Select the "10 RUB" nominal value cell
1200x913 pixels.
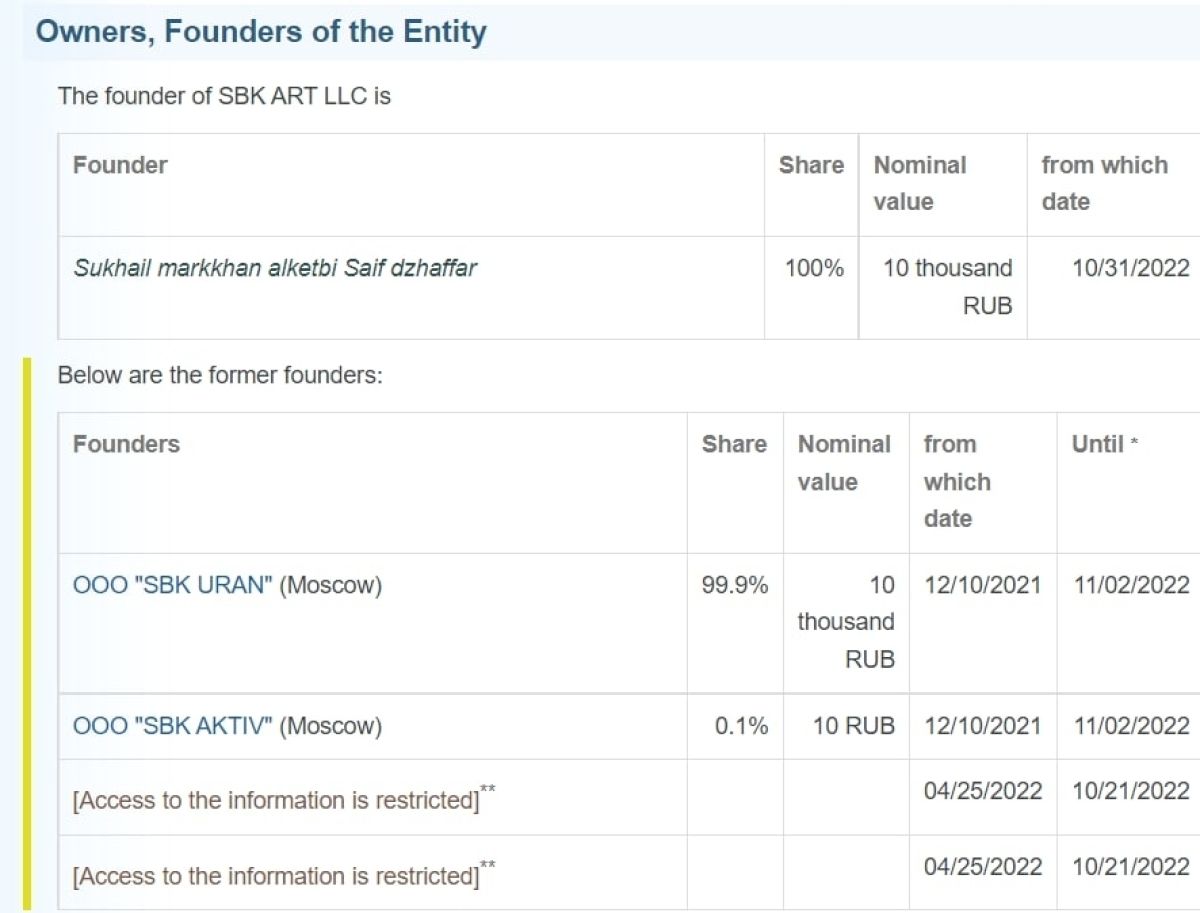(853, 726)
